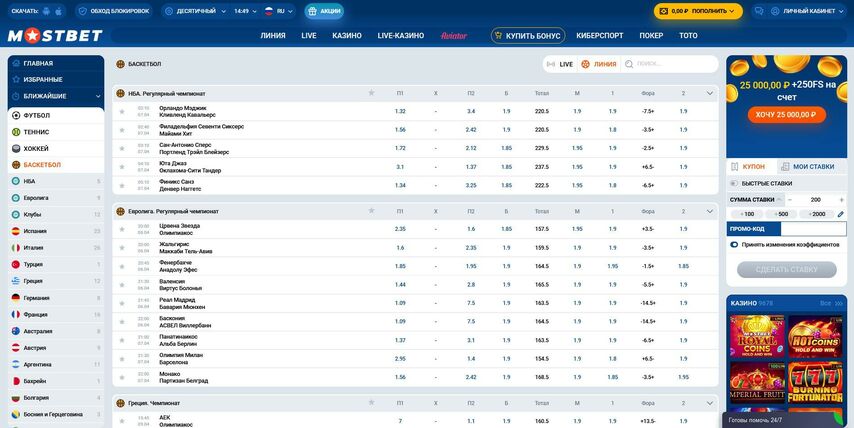This screenshot has height=428, width=854.
Task: Open Избранные in sidebar
Action: tap(56, 80)
